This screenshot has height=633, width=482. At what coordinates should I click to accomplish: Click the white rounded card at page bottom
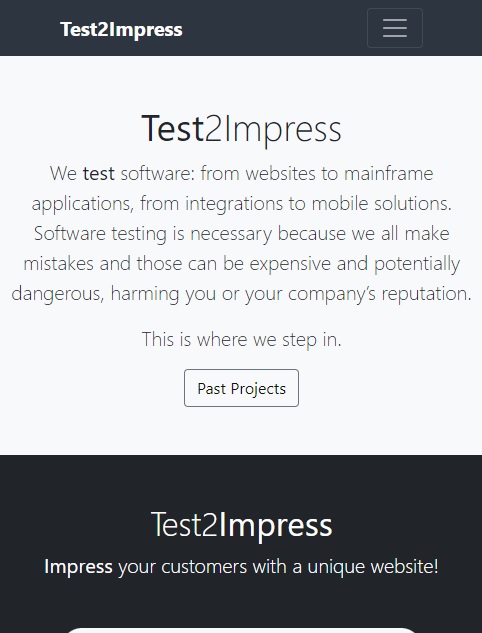(241, 630)
